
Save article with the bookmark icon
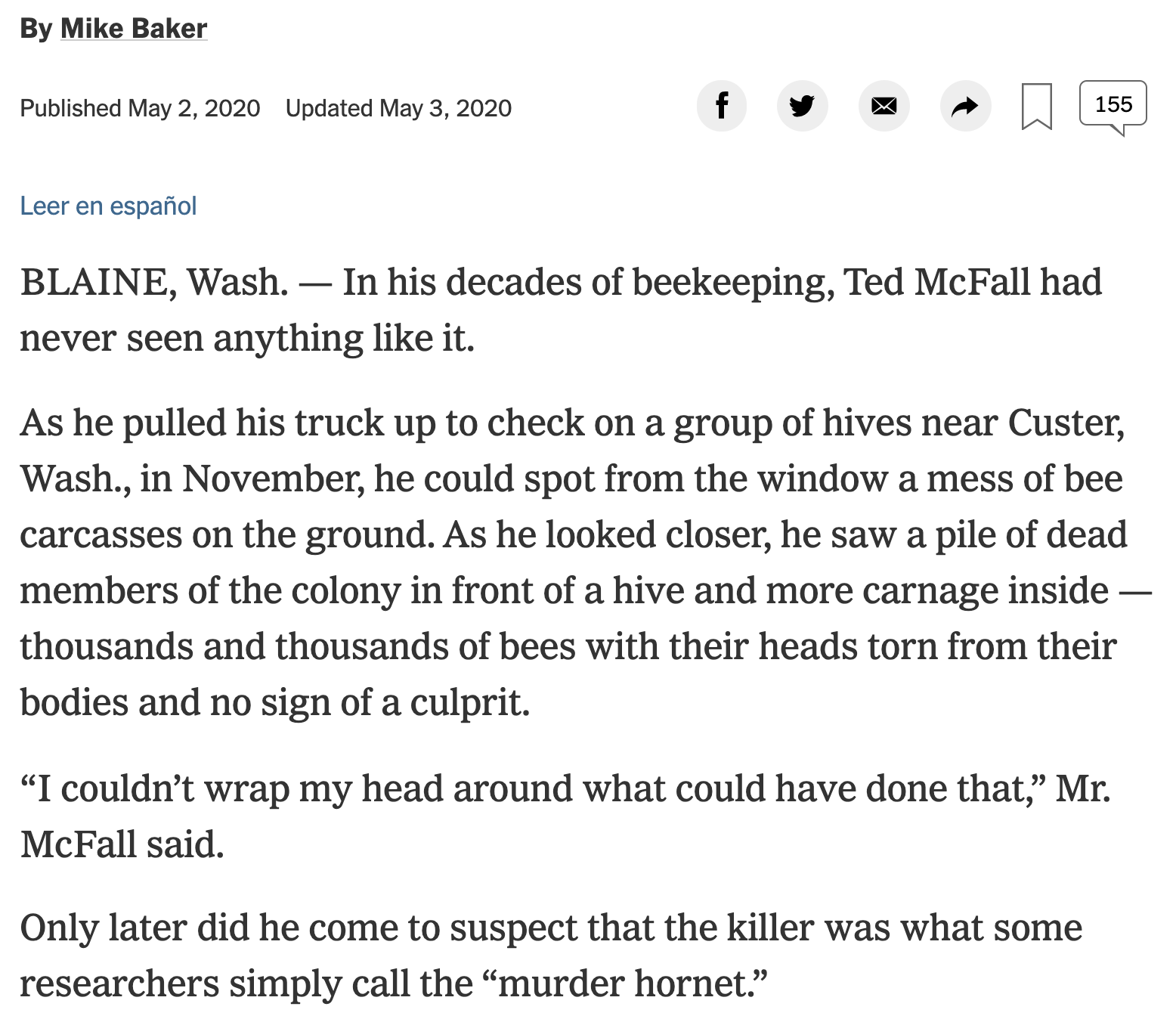coord(1037,107)
